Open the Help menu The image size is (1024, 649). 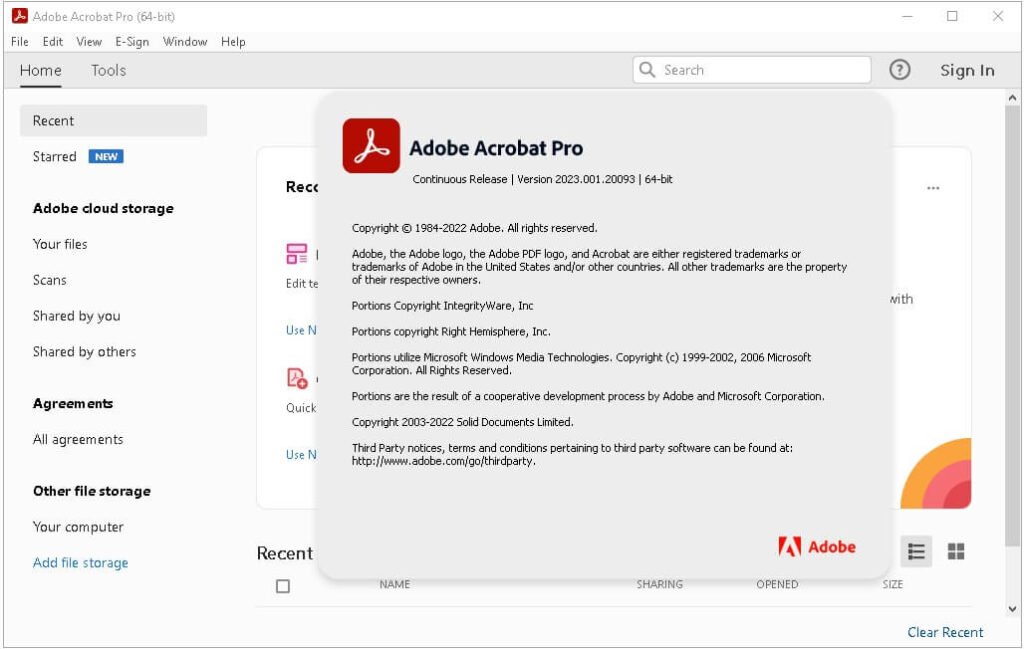click(233, 42)
